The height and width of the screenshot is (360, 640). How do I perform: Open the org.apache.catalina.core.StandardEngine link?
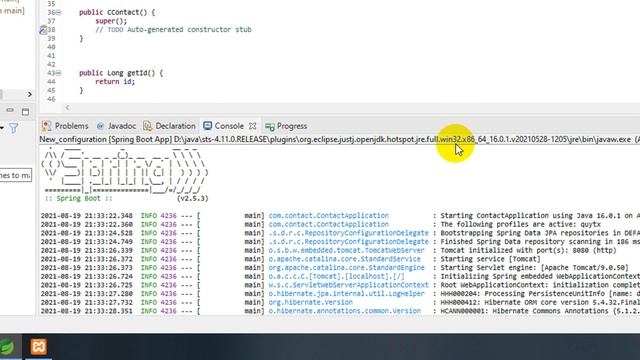pos(347,268)
